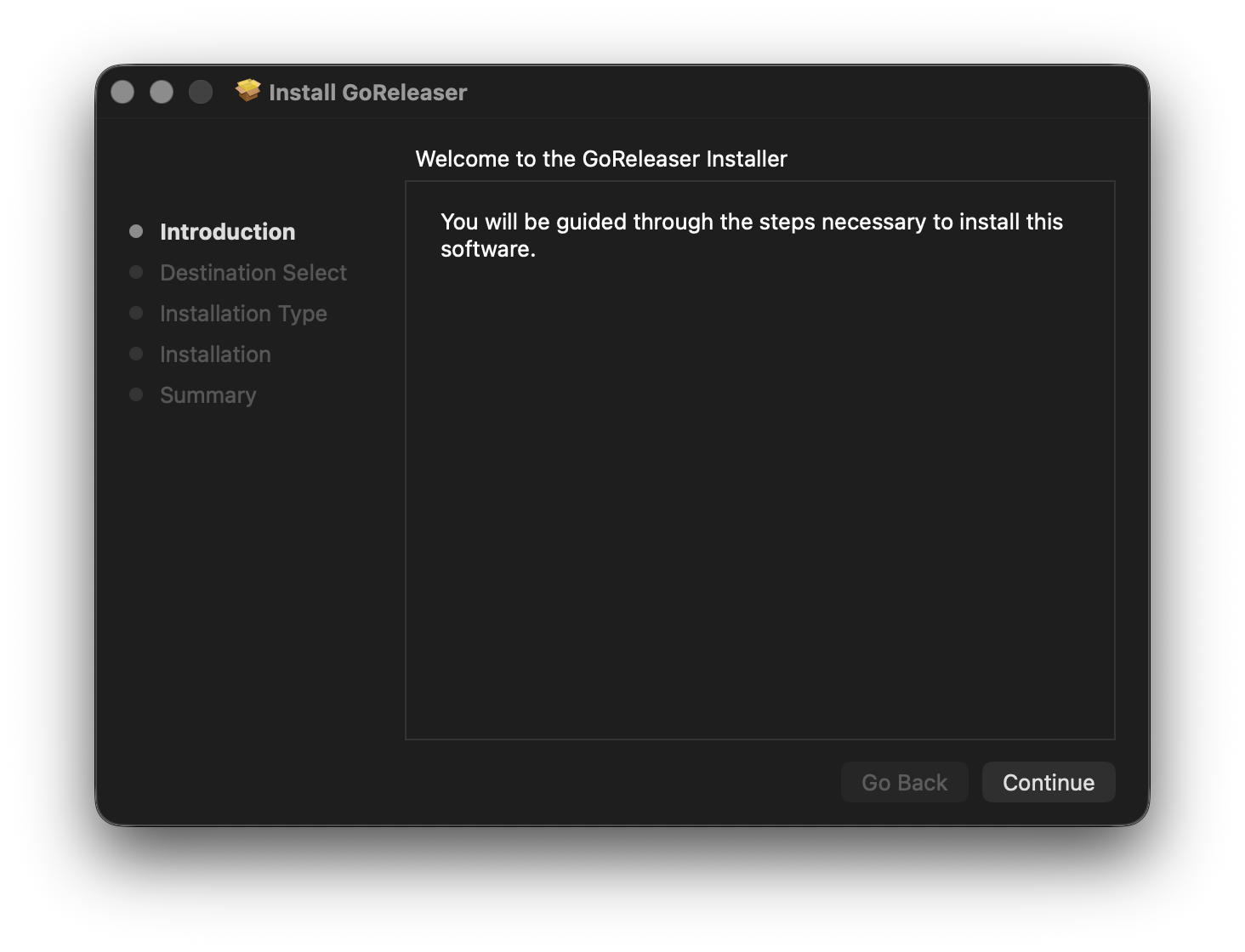Click the Welcome to the GoReleaser Installer heading
This screenshot has height=952, width=1245.
tap(601, 159)
